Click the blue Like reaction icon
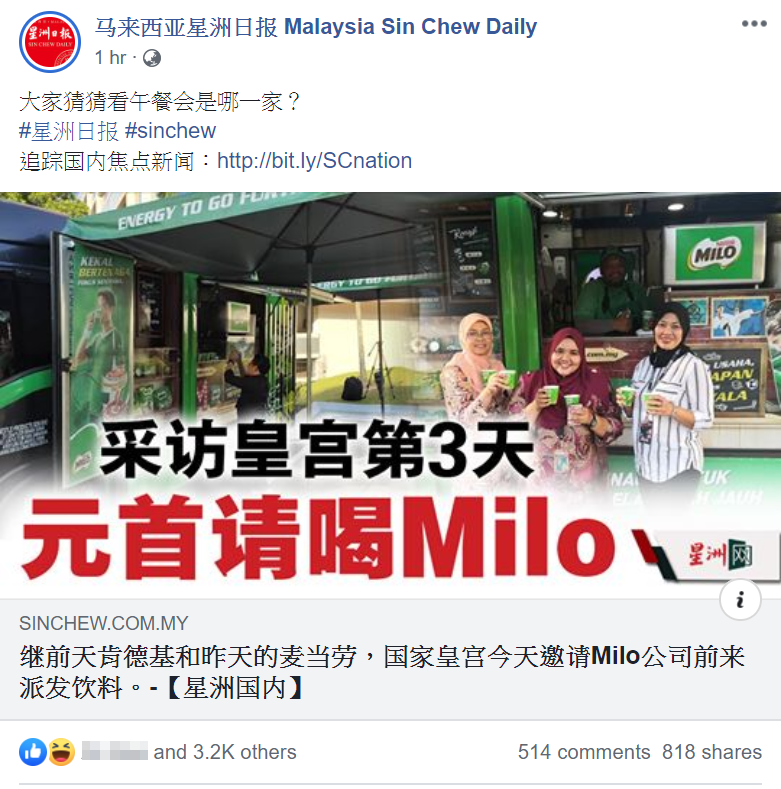The height and width of the screenshot is (789, 781). tap(33, 752)
